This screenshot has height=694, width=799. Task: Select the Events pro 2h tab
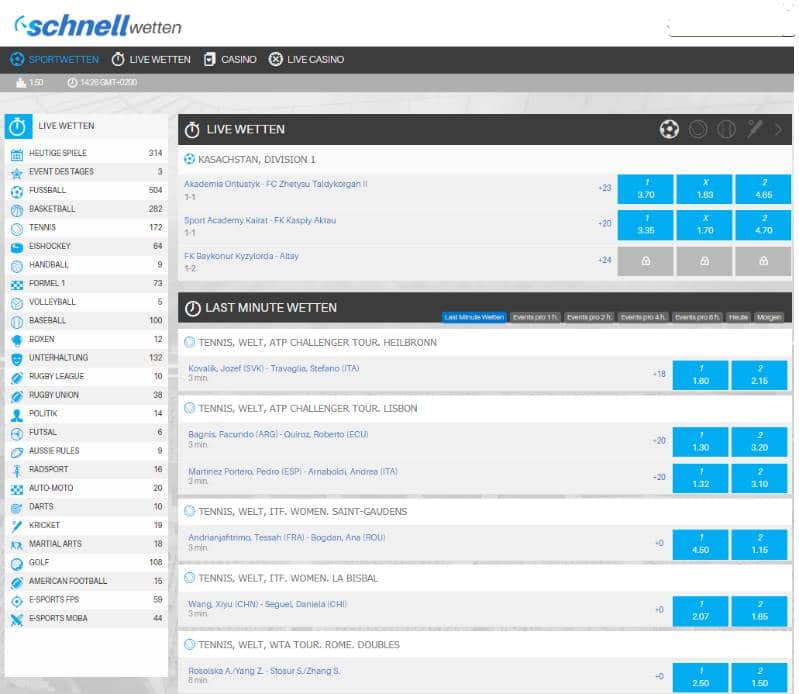[590, 317]
